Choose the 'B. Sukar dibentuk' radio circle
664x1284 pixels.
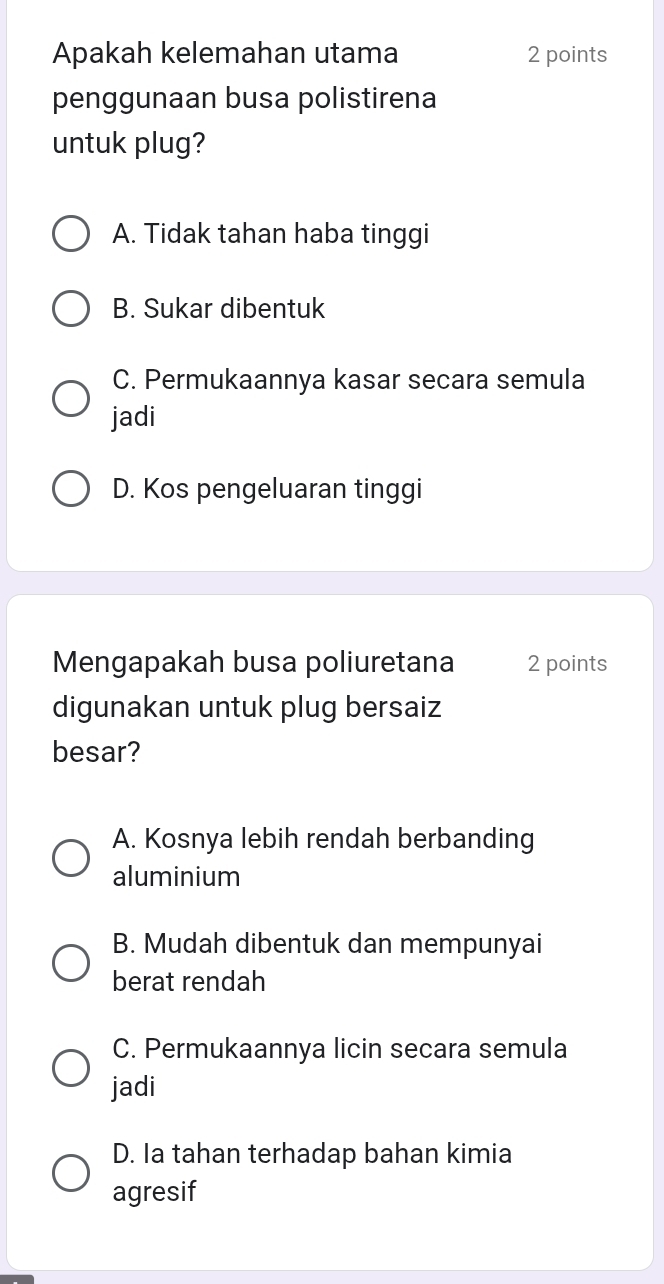[x=70, y=310]
